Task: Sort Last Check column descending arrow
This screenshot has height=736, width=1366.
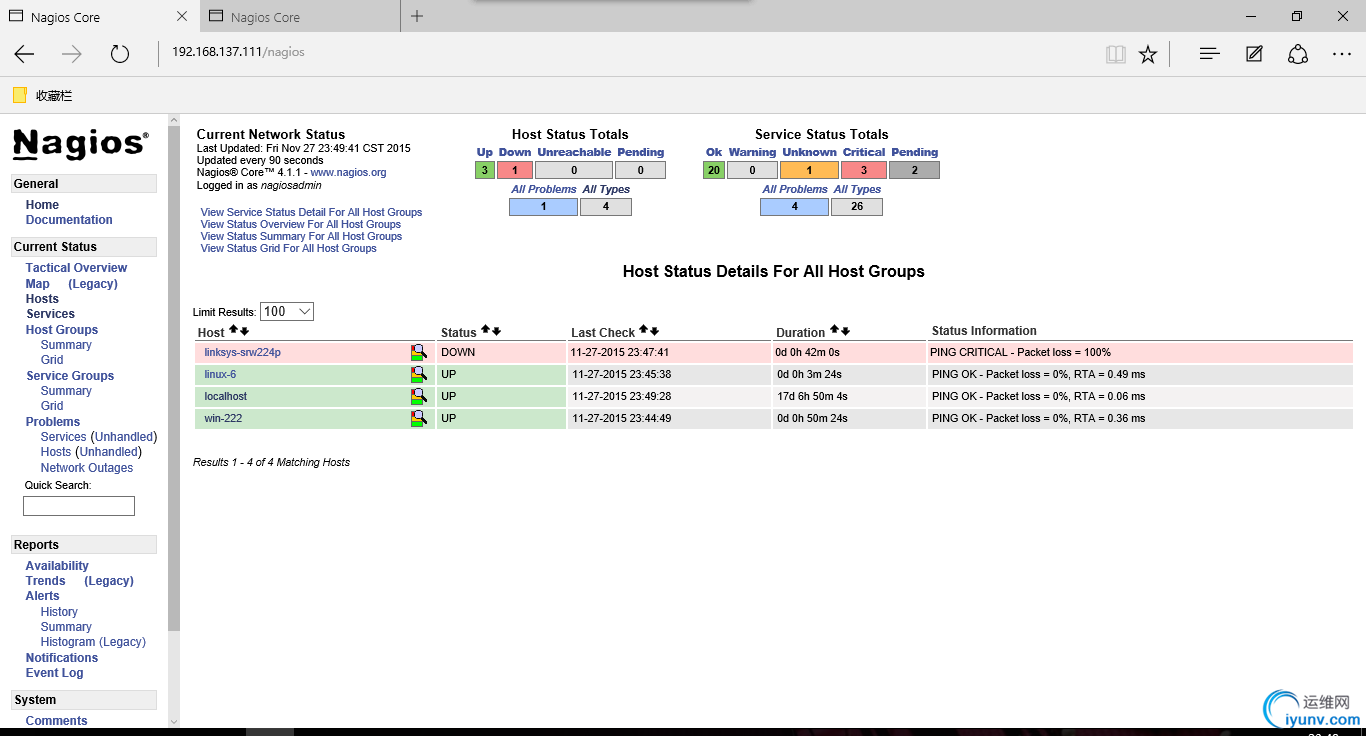Action: pos(655,330)
